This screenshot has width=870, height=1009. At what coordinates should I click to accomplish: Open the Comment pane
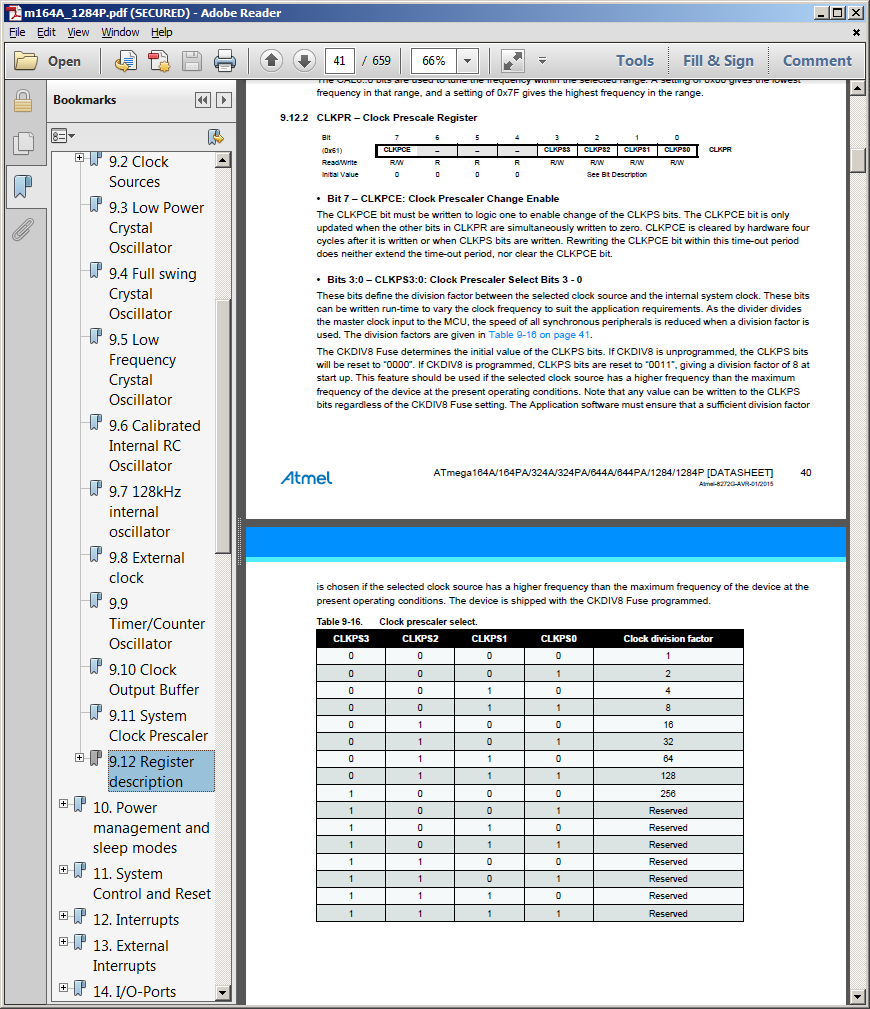click(817, 60)
